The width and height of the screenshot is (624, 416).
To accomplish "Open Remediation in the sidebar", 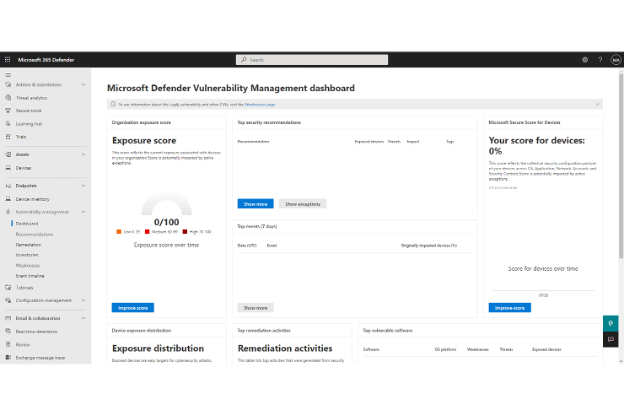I will pyautogui.click(x=29, y=245).
